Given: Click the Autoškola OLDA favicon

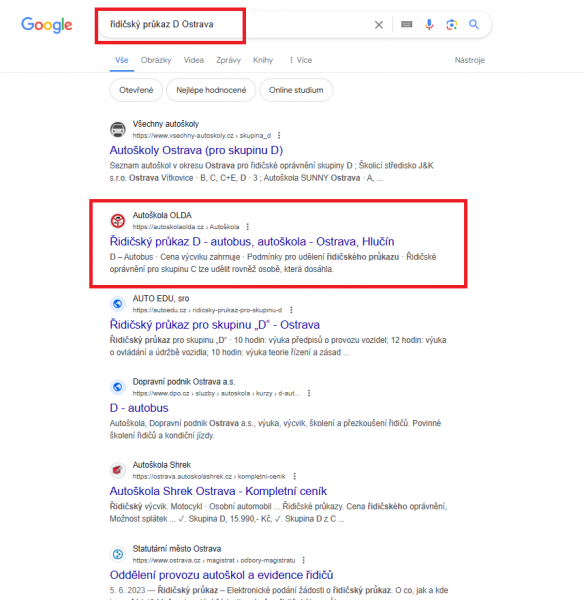Looking at the screenshot, I should tap(117, 220).
